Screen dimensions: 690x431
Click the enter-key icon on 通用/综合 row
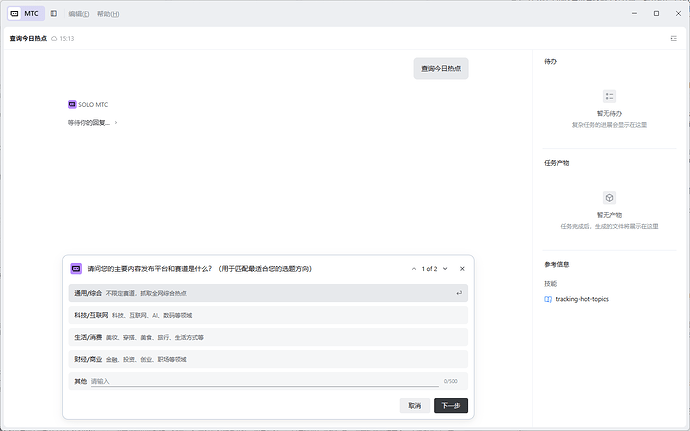tap(459, 293)
